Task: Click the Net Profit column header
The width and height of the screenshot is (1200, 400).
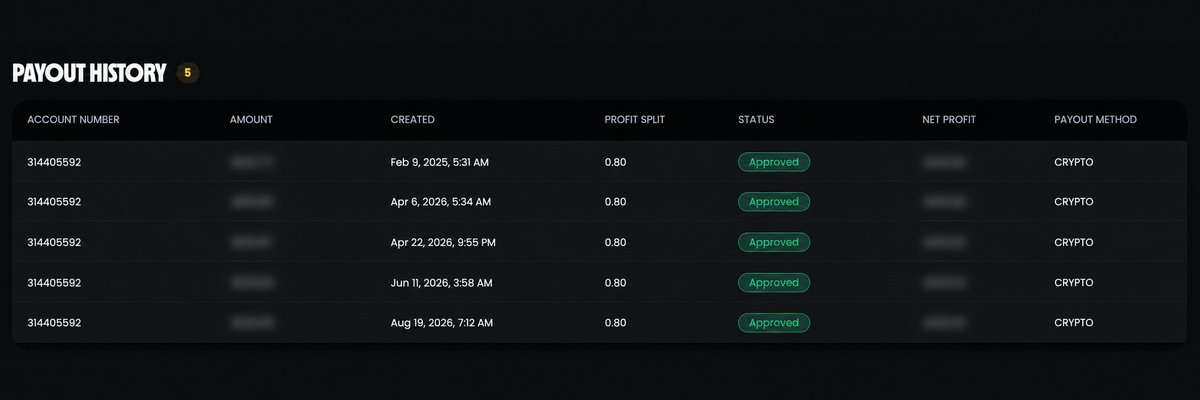Action: pyautogui.click(x=949, y=120)
